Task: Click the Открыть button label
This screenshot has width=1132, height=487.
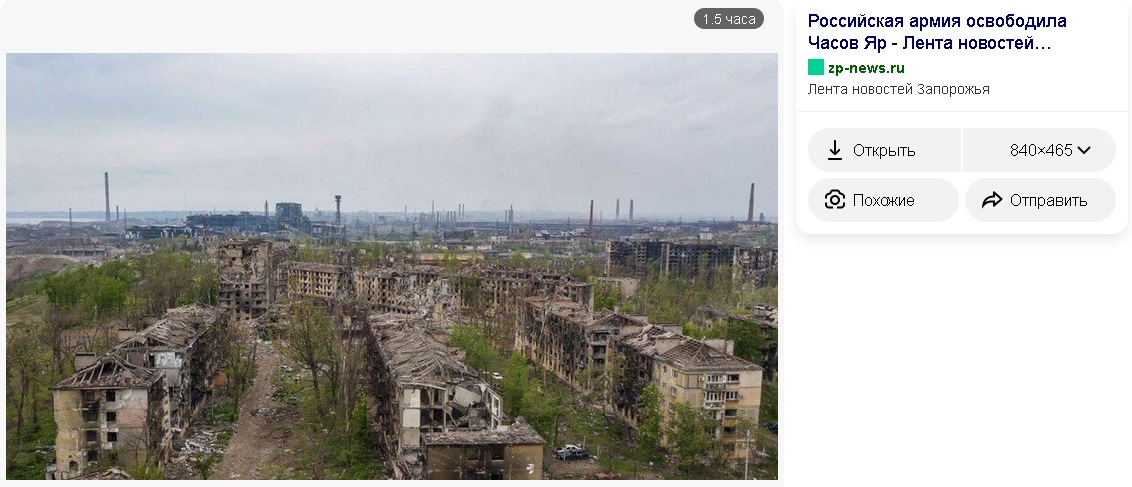Action: point(884,150)
